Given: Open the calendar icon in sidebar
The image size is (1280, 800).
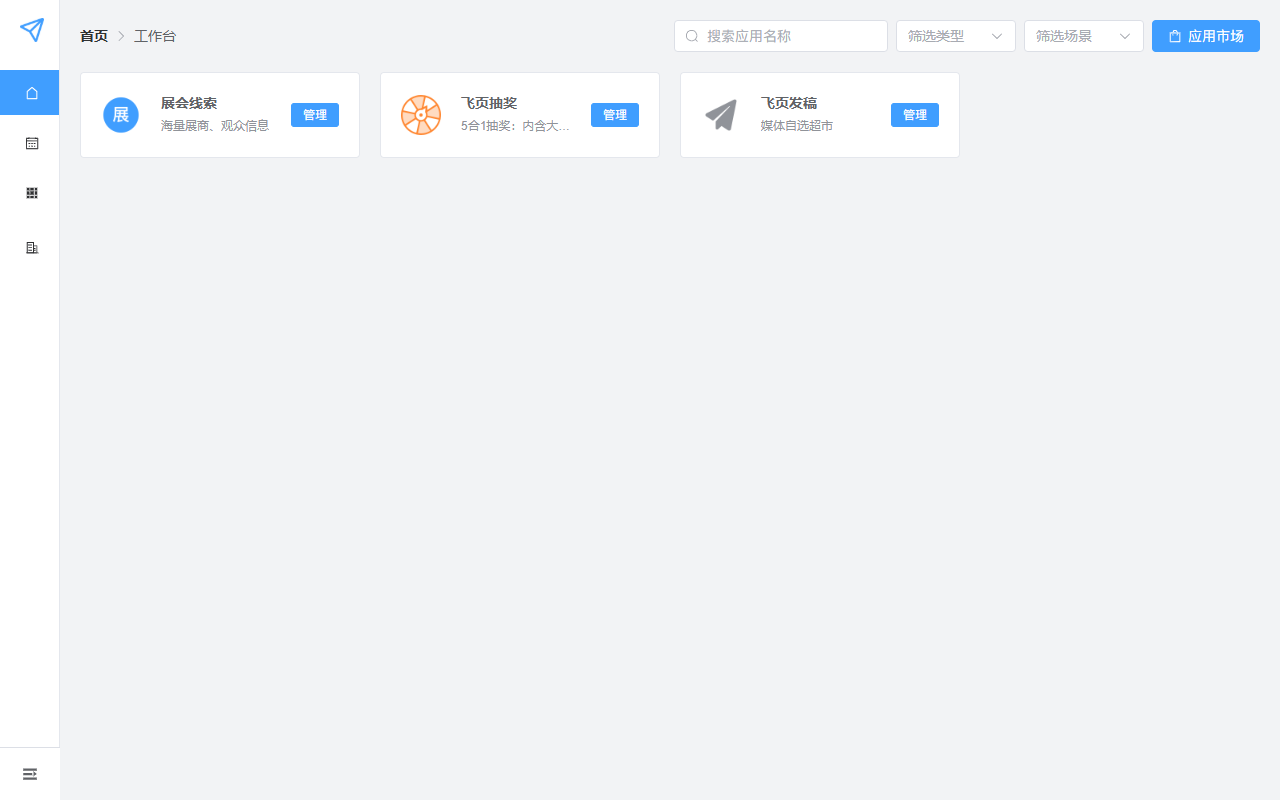Looking at the screenshot, I should 32,143.
